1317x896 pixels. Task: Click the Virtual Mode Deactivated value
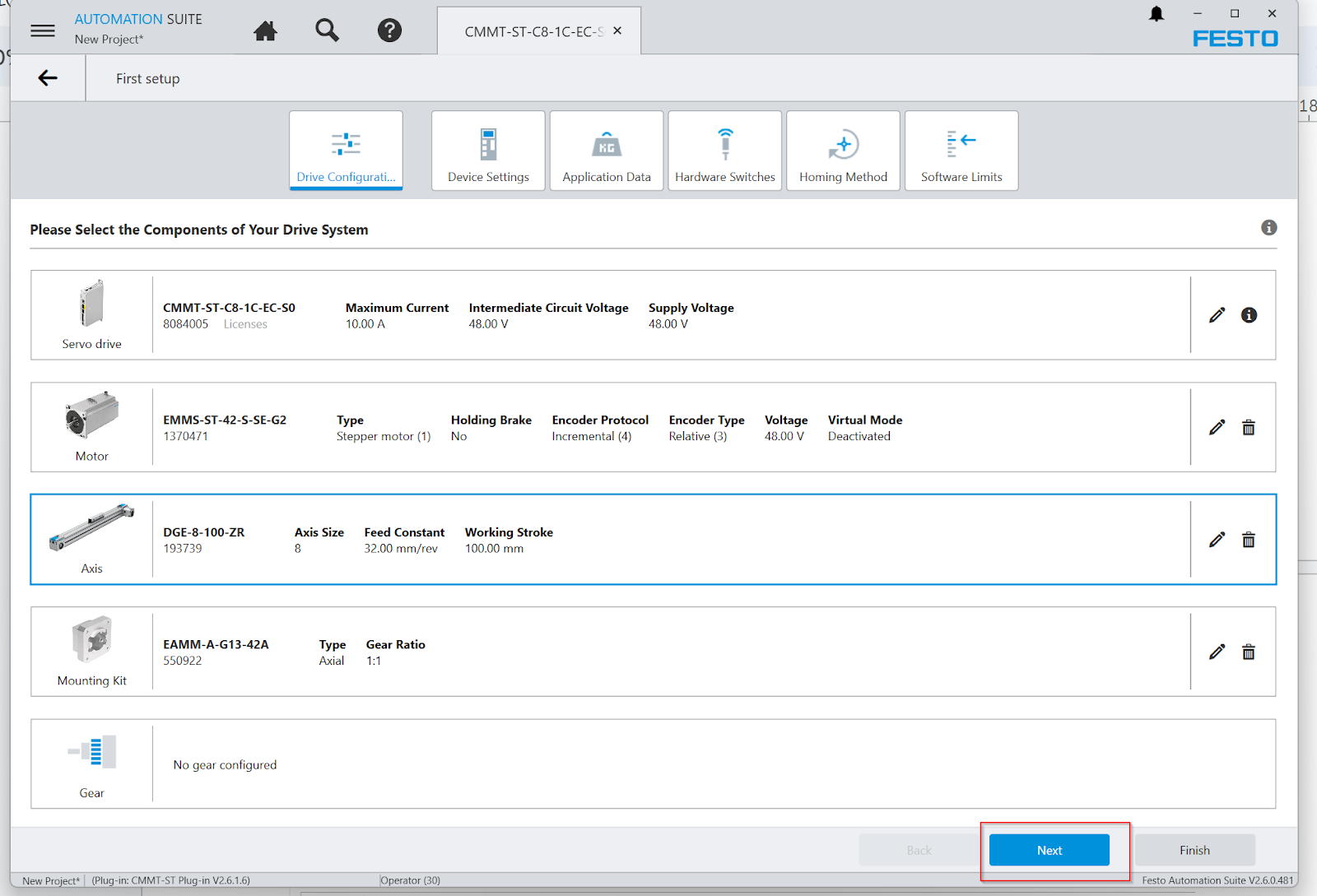[859, 436]
